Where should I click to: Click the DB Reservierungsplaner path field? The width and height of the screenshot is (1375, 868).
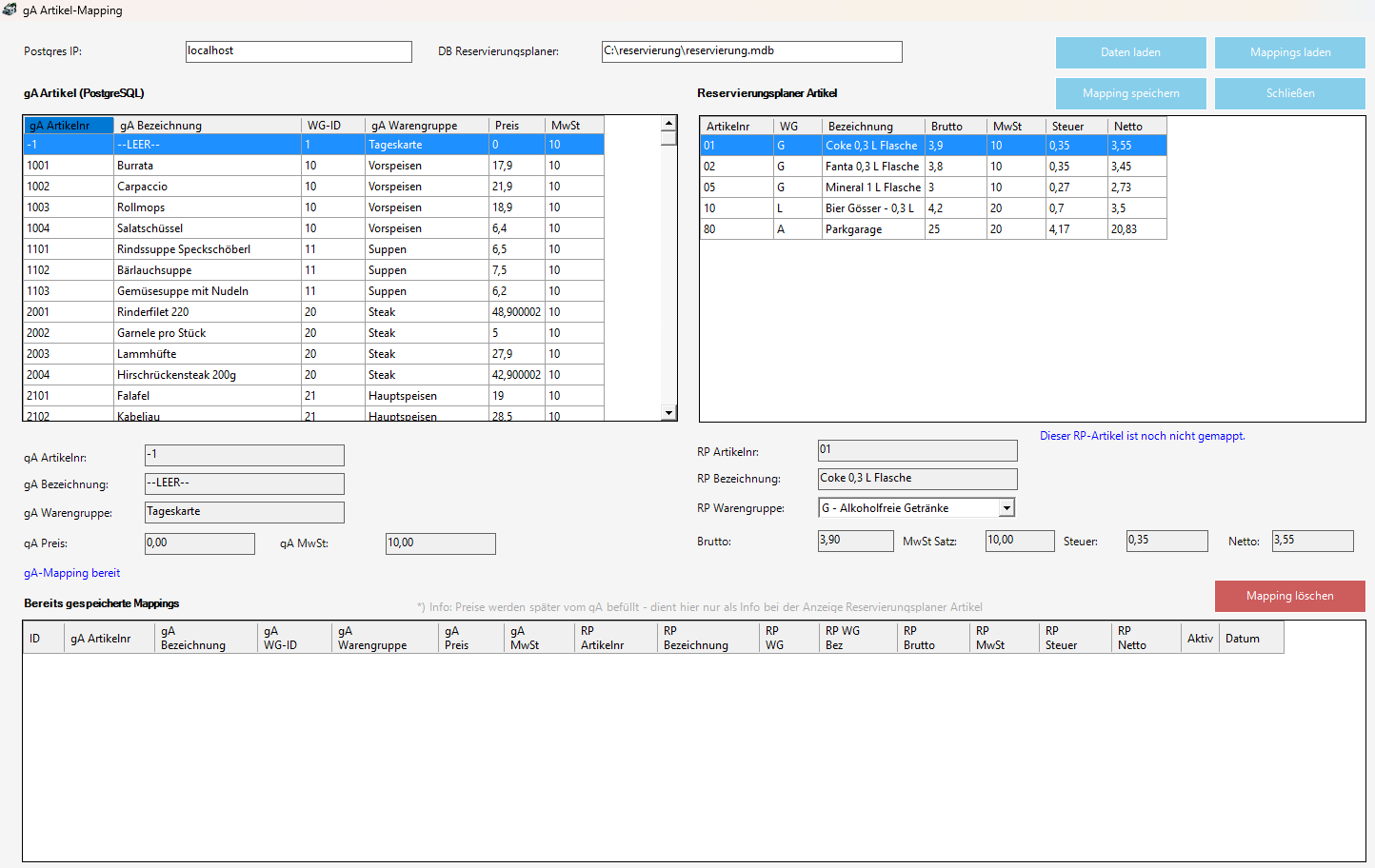[x=751, y=51]
